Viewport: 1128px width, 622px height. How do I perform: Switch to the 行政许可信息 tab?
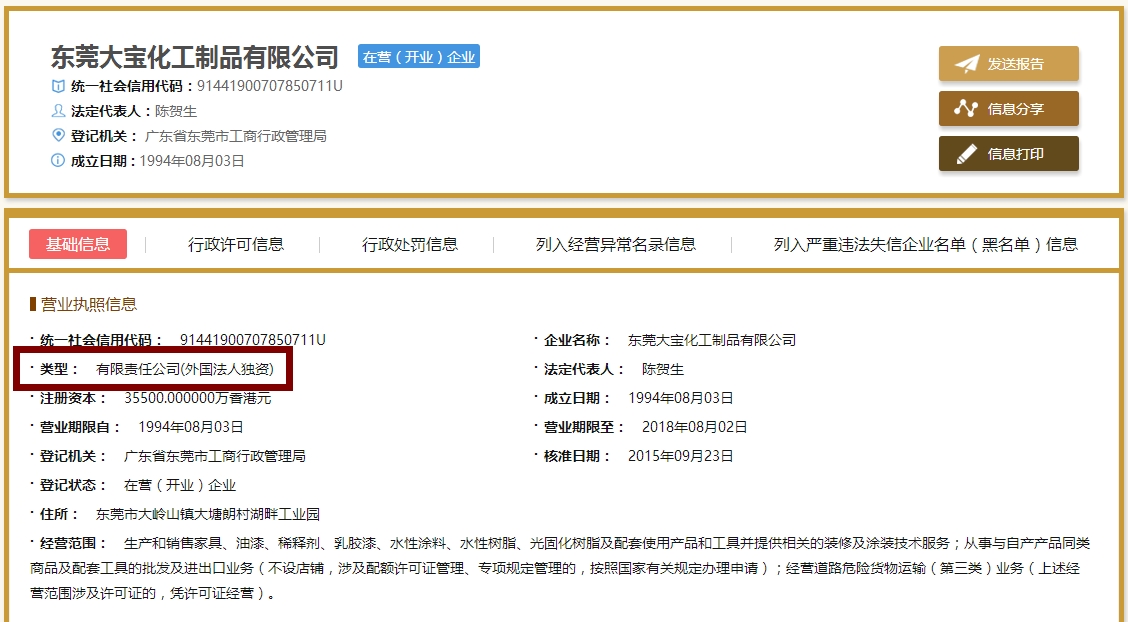coord(236,244)
